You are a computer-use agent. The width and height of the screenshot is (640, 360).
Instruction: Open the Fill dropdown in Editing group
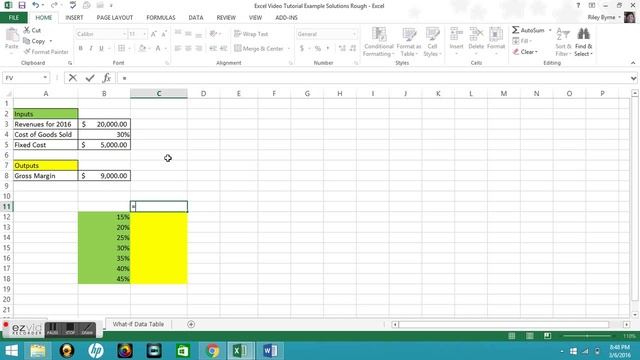point(522,41)
